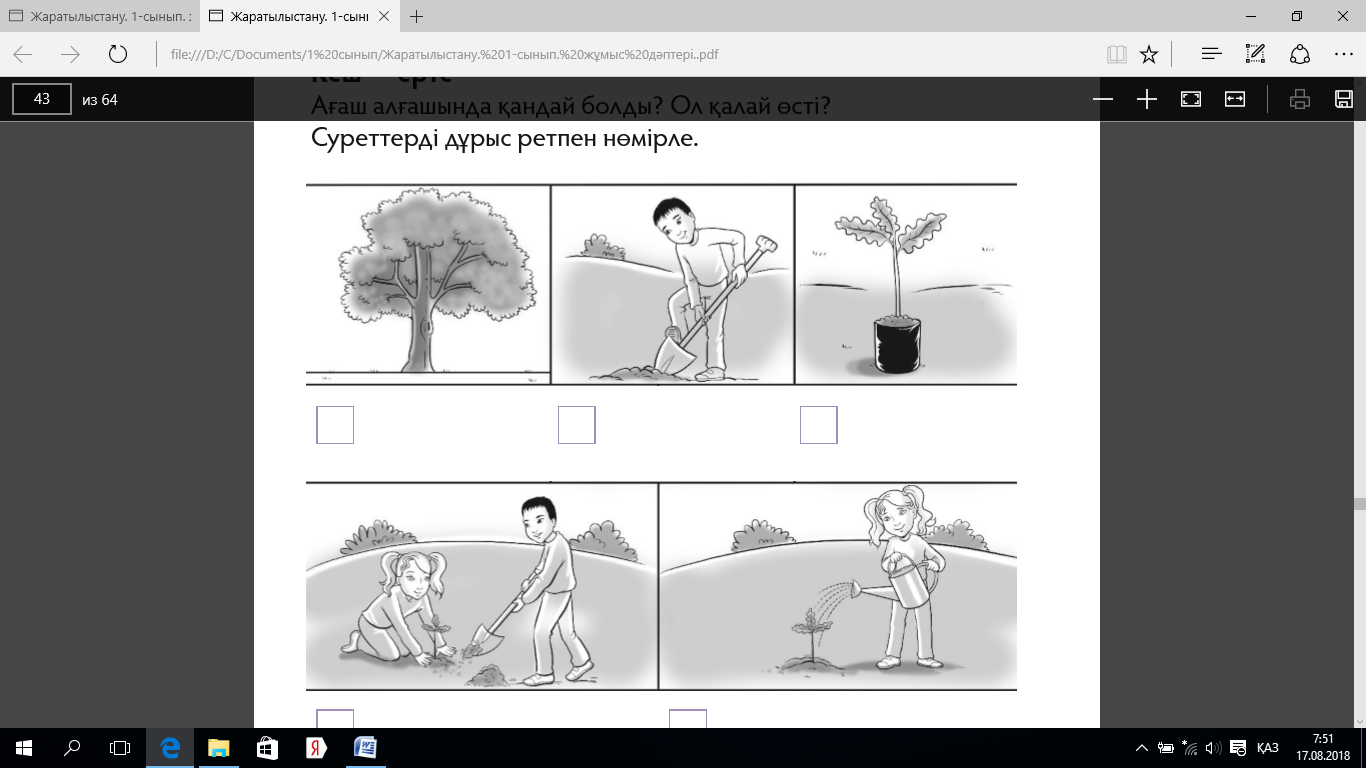Open Word from the taskbar

pos(364,748)
